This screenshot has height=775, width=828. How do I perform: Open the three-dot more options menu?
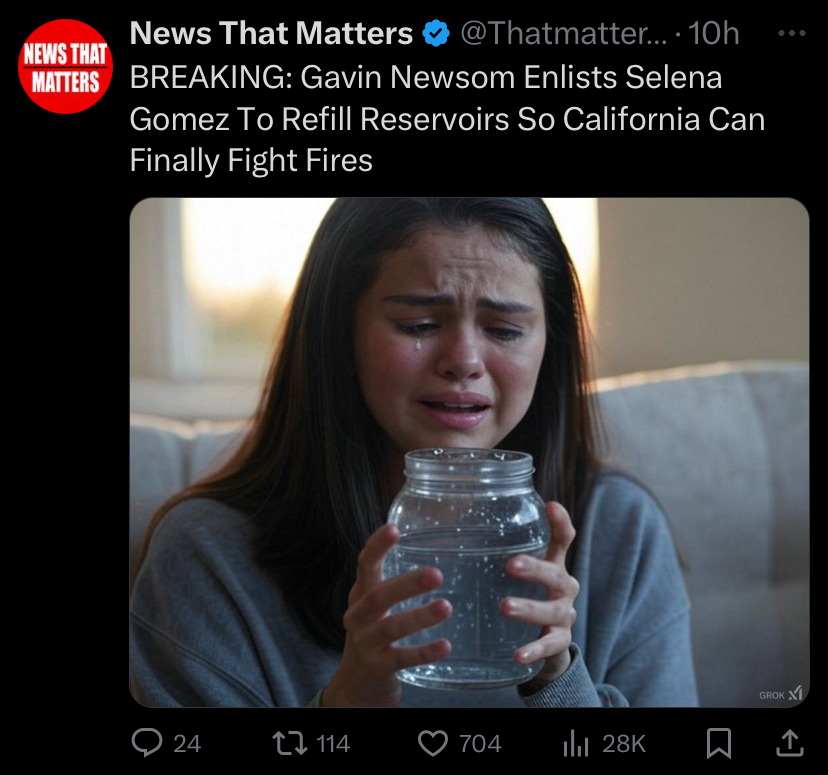pos(792,33)
